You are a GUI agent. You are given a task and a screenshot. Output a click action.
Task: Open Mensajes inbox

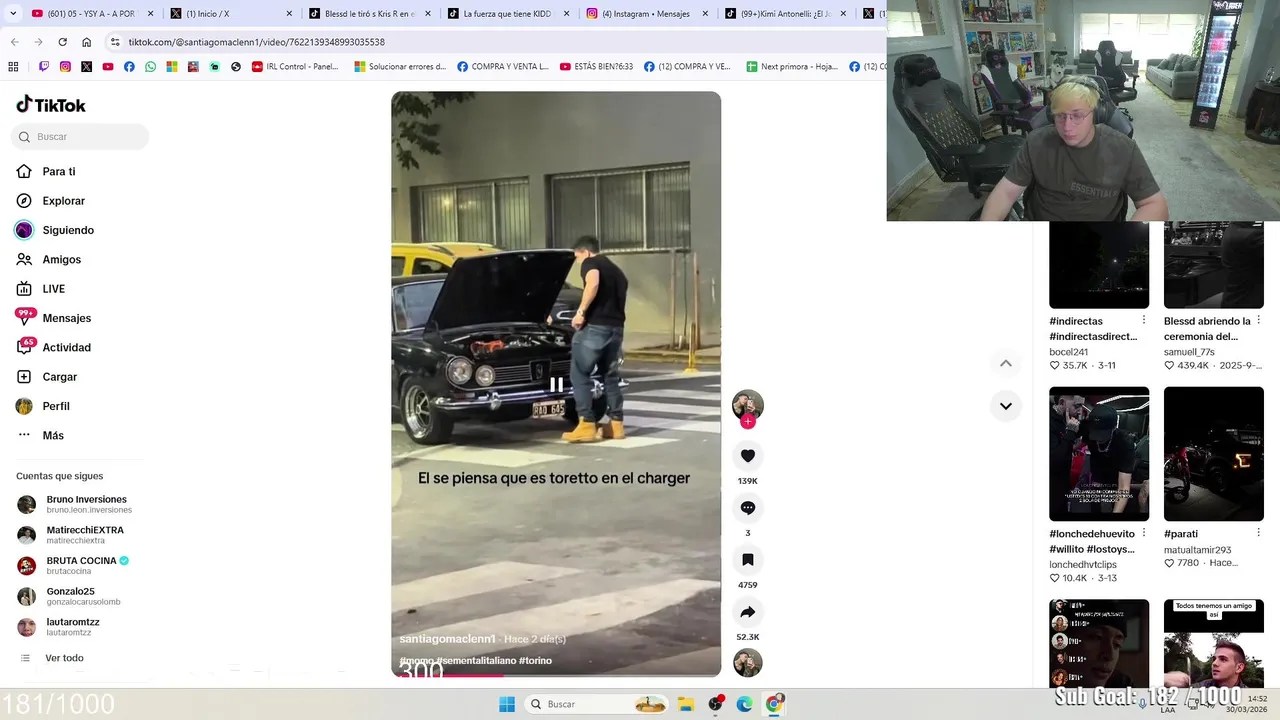point(54,318)
